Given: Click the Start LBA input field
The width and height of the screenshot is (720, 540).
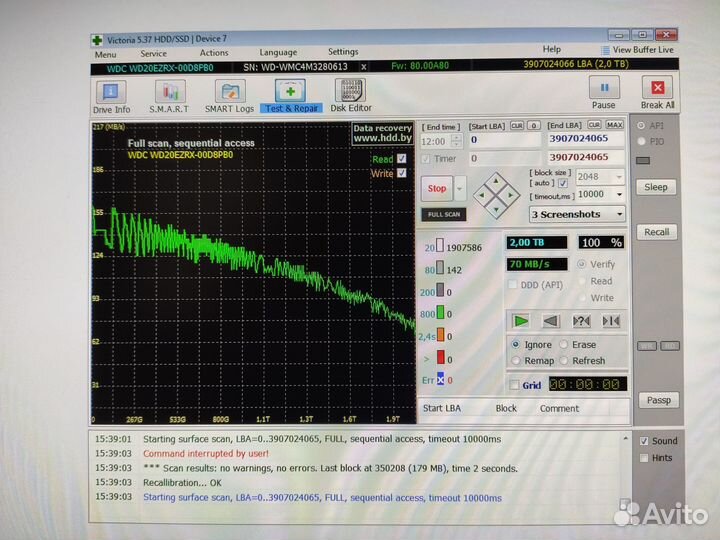Looking at the screenshot, I should click(503, 139).
